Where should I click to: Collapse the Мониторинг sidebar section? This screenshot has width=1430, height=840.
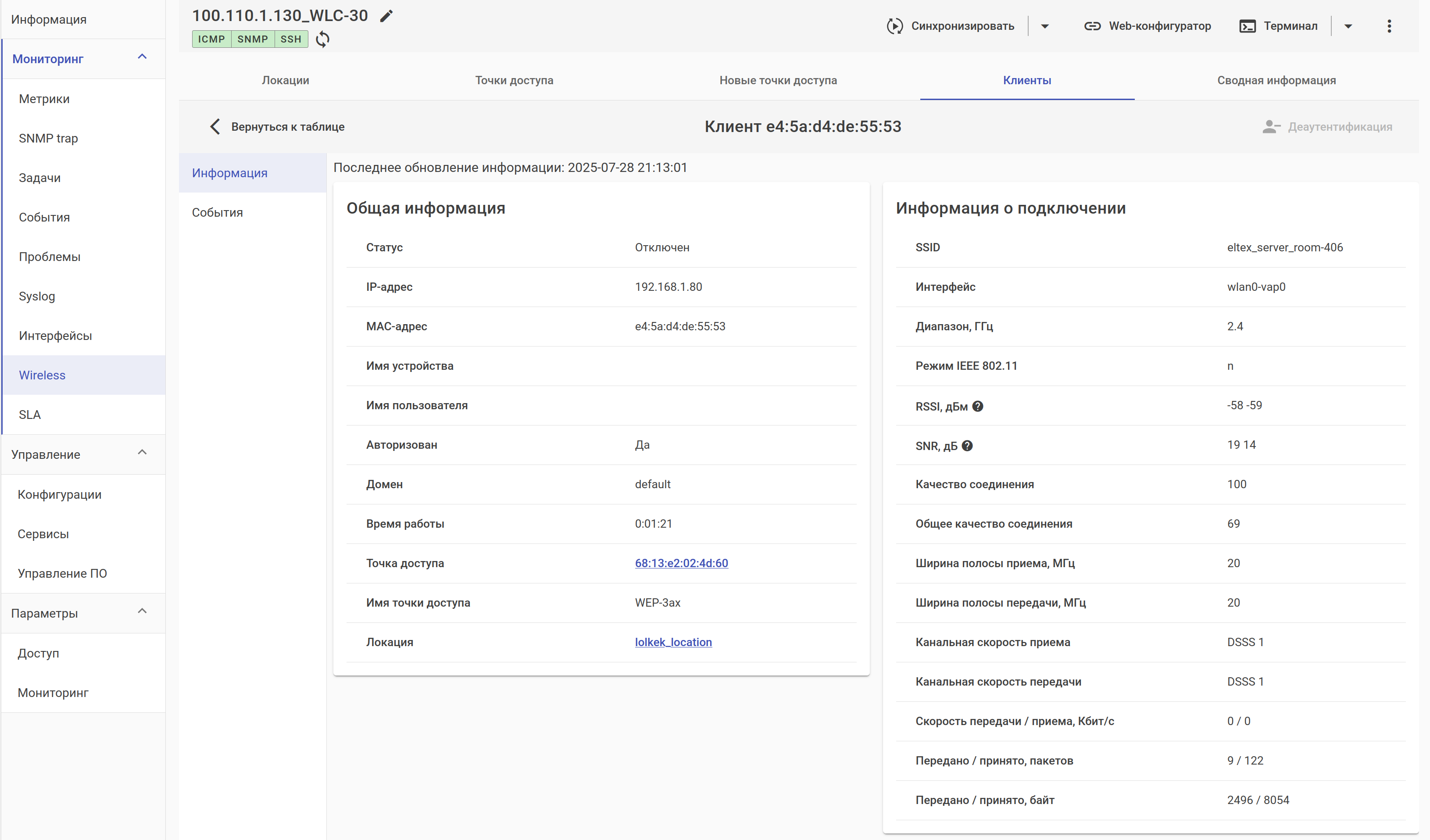pos(143,57)
